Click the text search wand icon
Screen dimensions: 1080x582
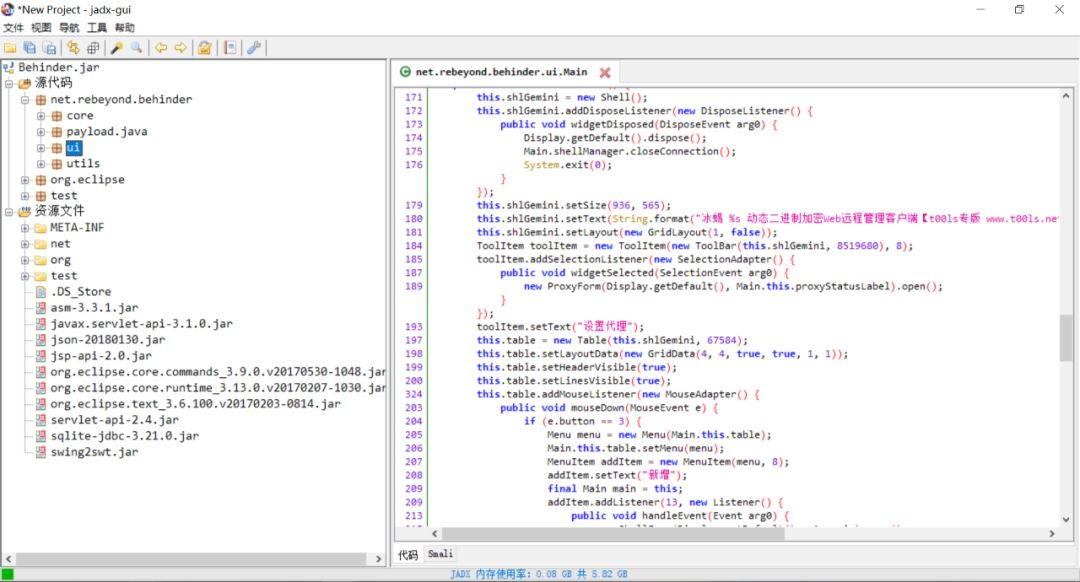click(116, 48)
